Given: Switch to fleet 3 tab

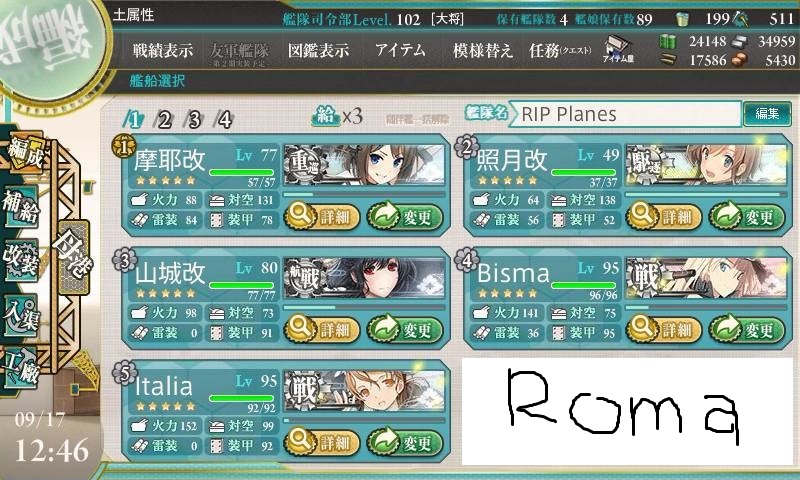Looking at the screenshot, I should (x=194, y=120).
